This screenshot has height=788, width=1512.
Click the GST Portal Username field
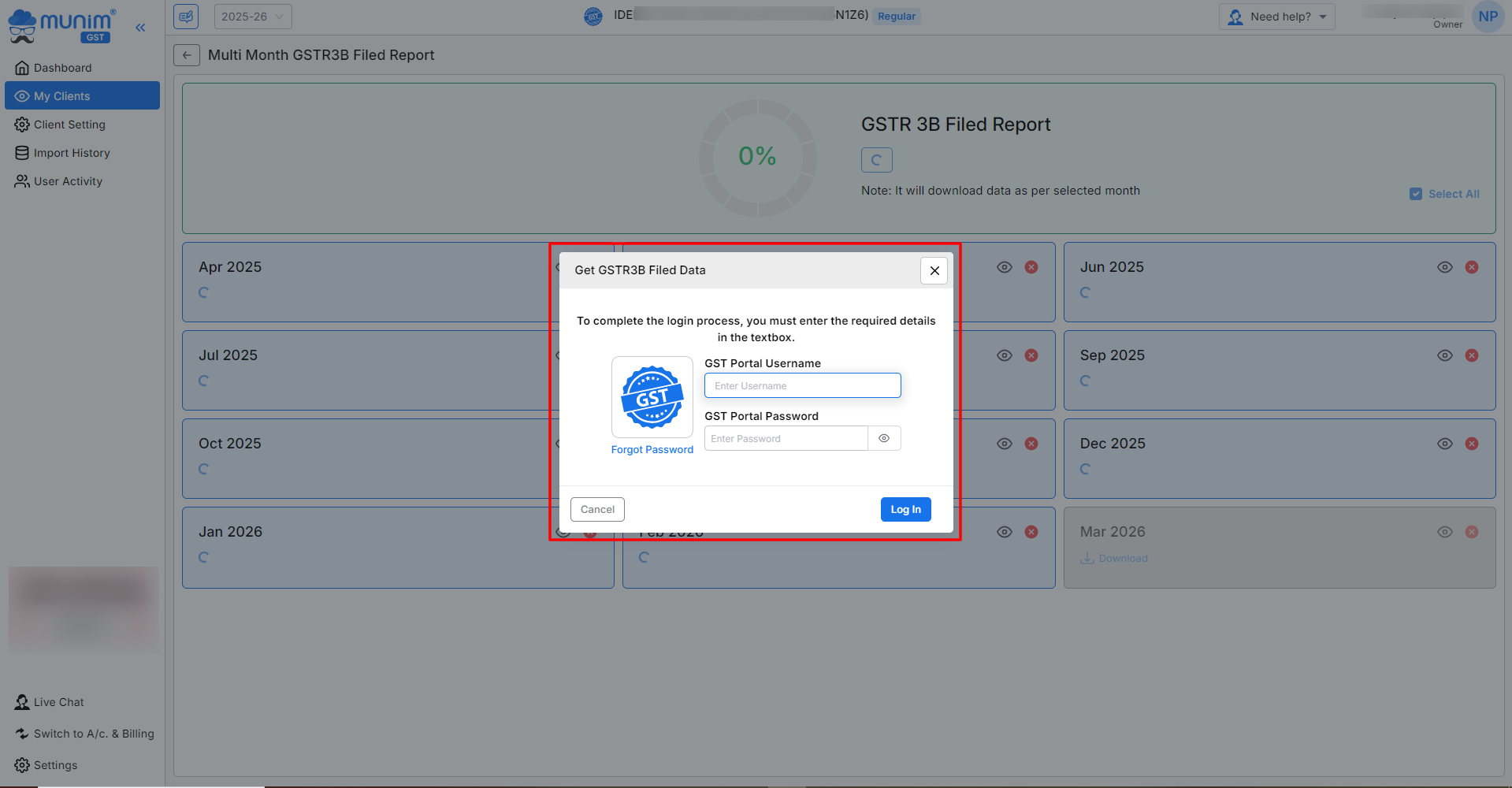(802, 385)
